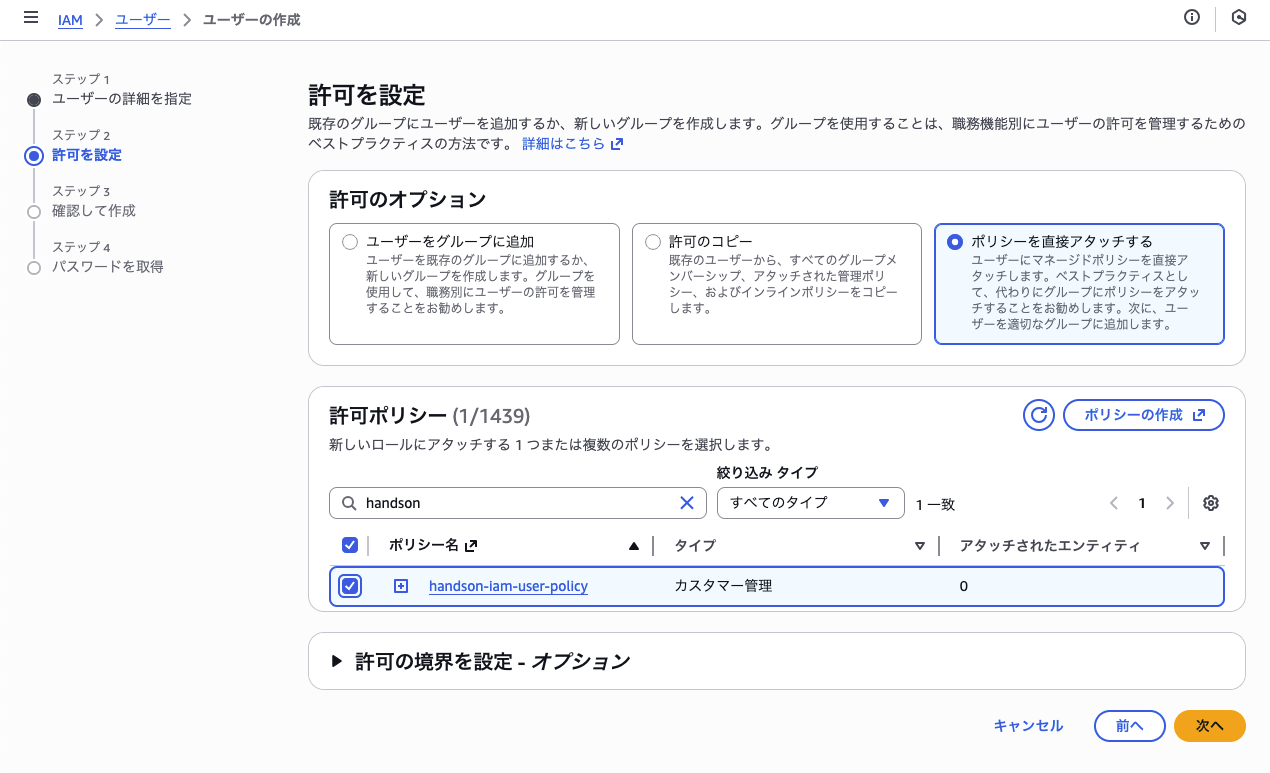
Task: Click inside the policy search field
Action: point(500,503)
